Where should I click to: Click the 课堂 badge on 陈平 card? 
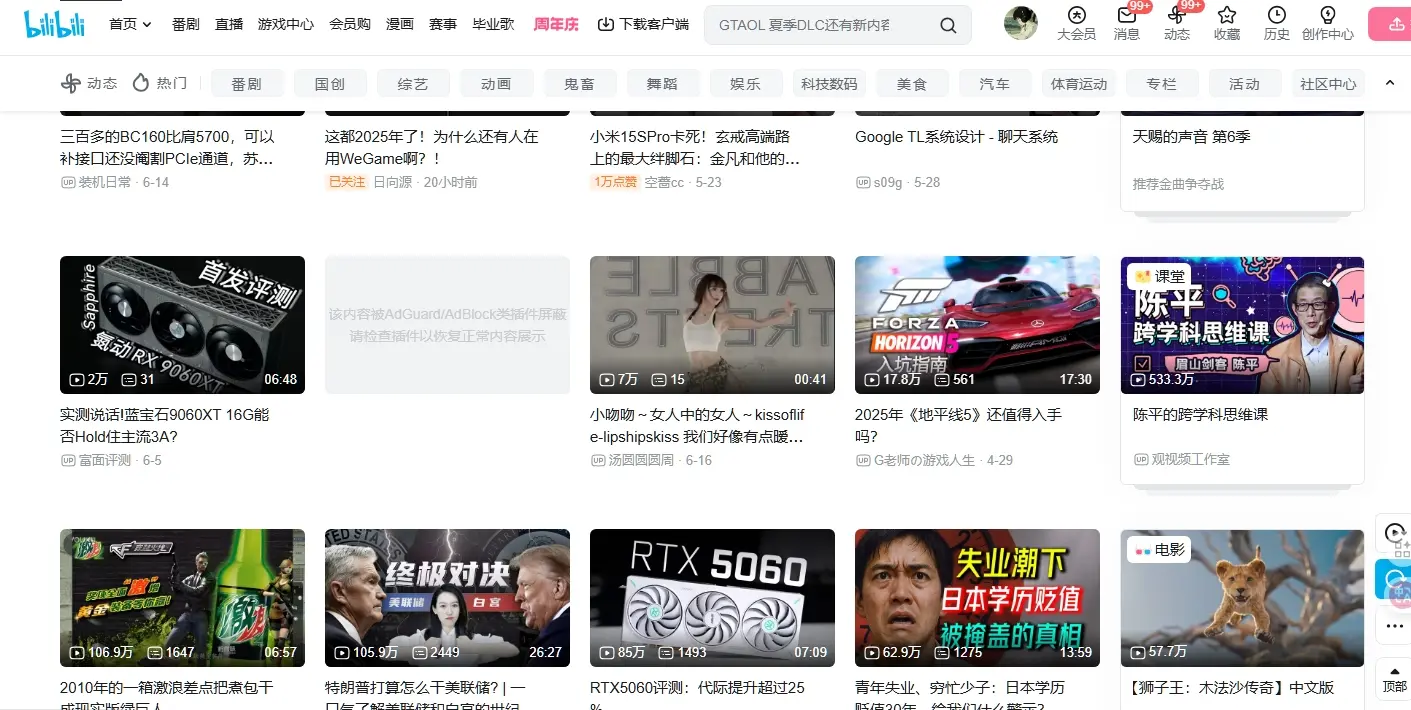[x=1160, y=276]
